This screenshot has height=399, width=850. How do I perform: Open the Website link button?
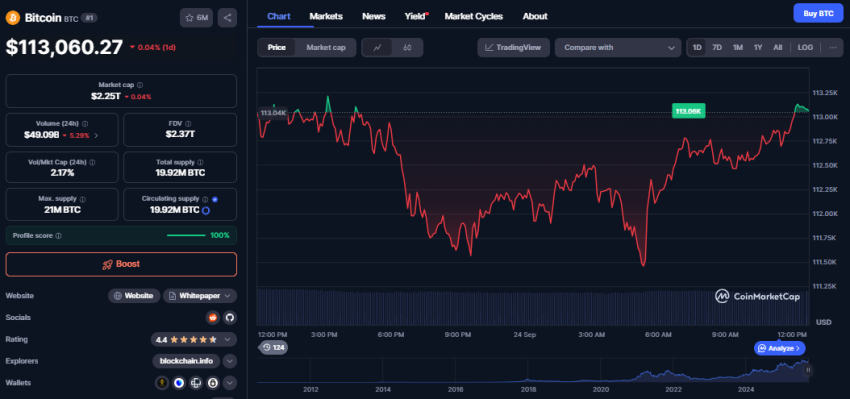tap(134, 296)
